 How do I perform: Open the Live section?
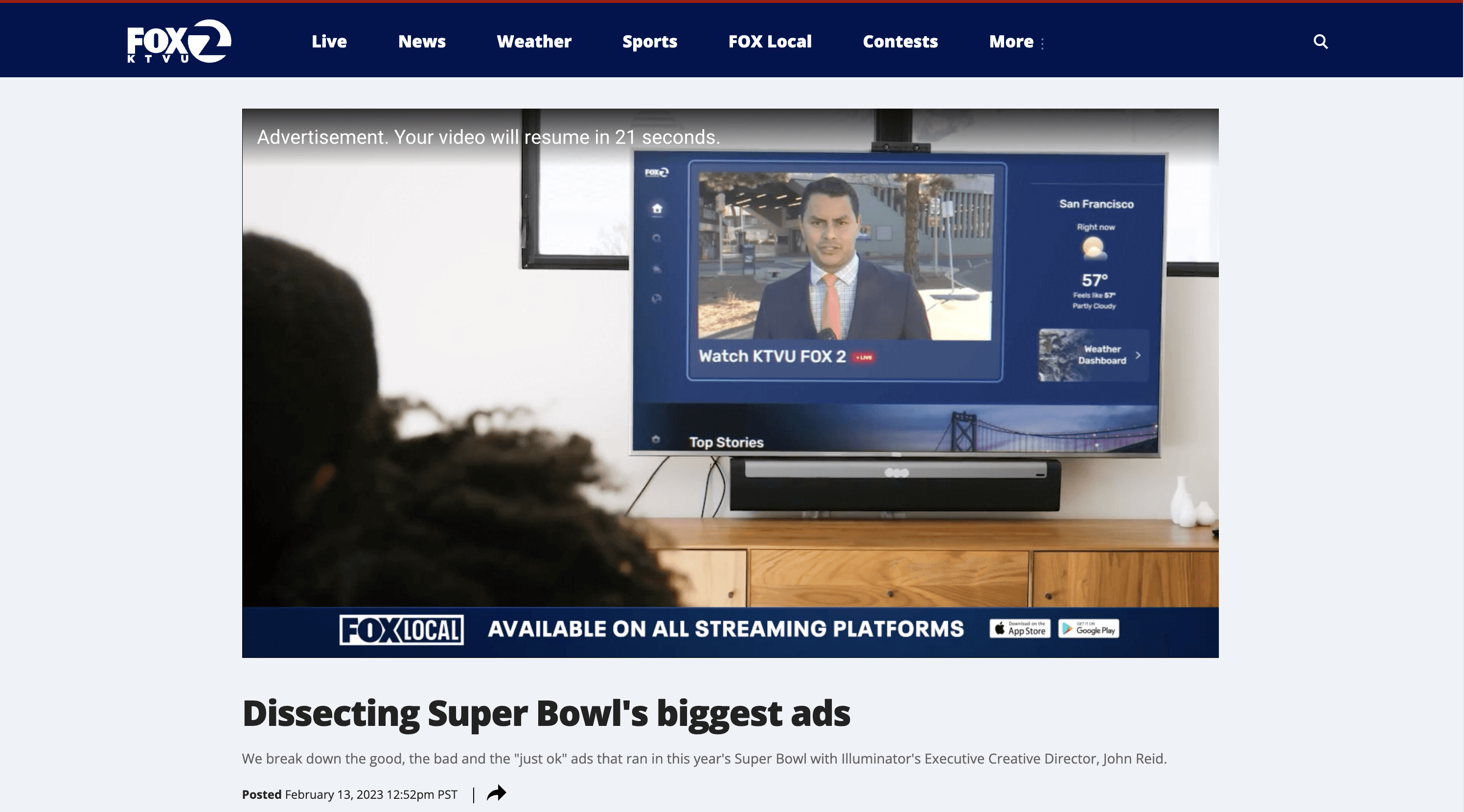point(329,42)
